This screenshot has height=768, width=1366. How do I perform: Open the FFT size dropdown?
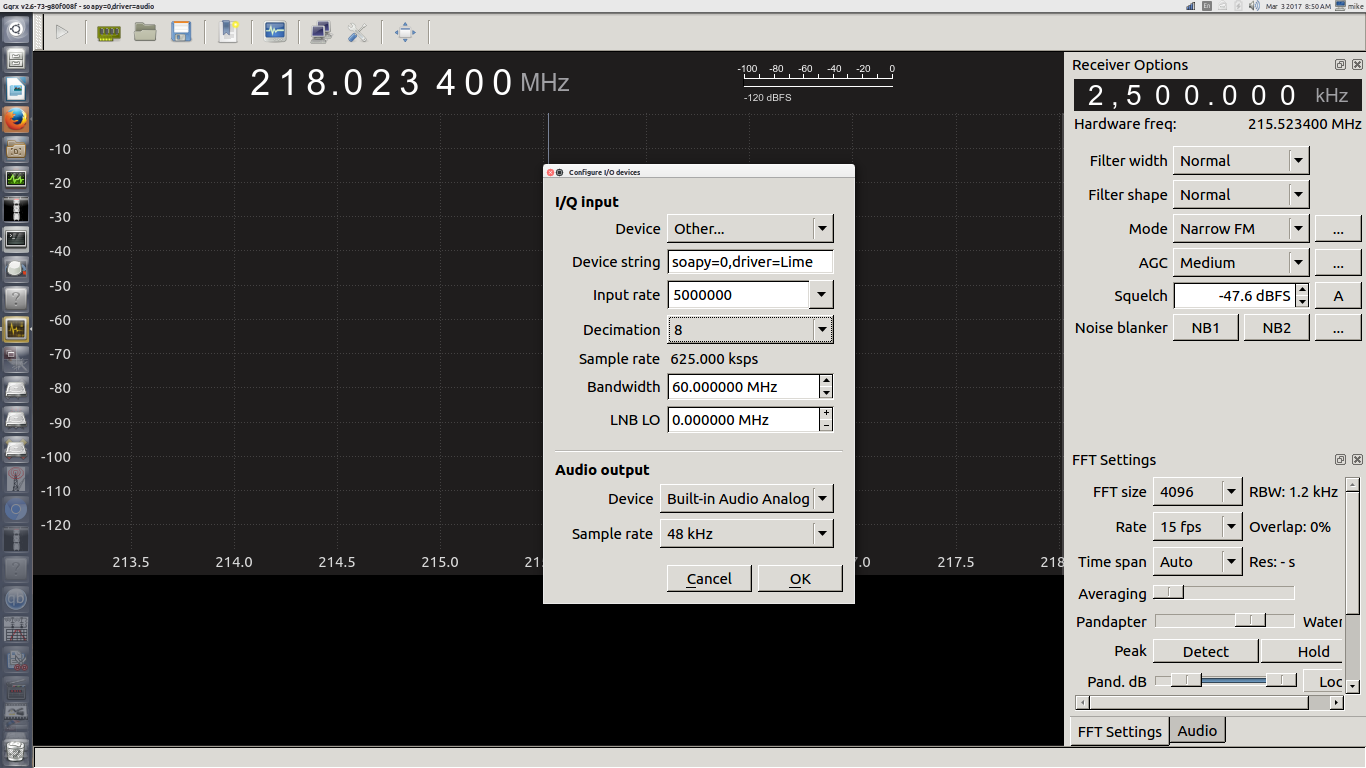tap(1198, 491)
